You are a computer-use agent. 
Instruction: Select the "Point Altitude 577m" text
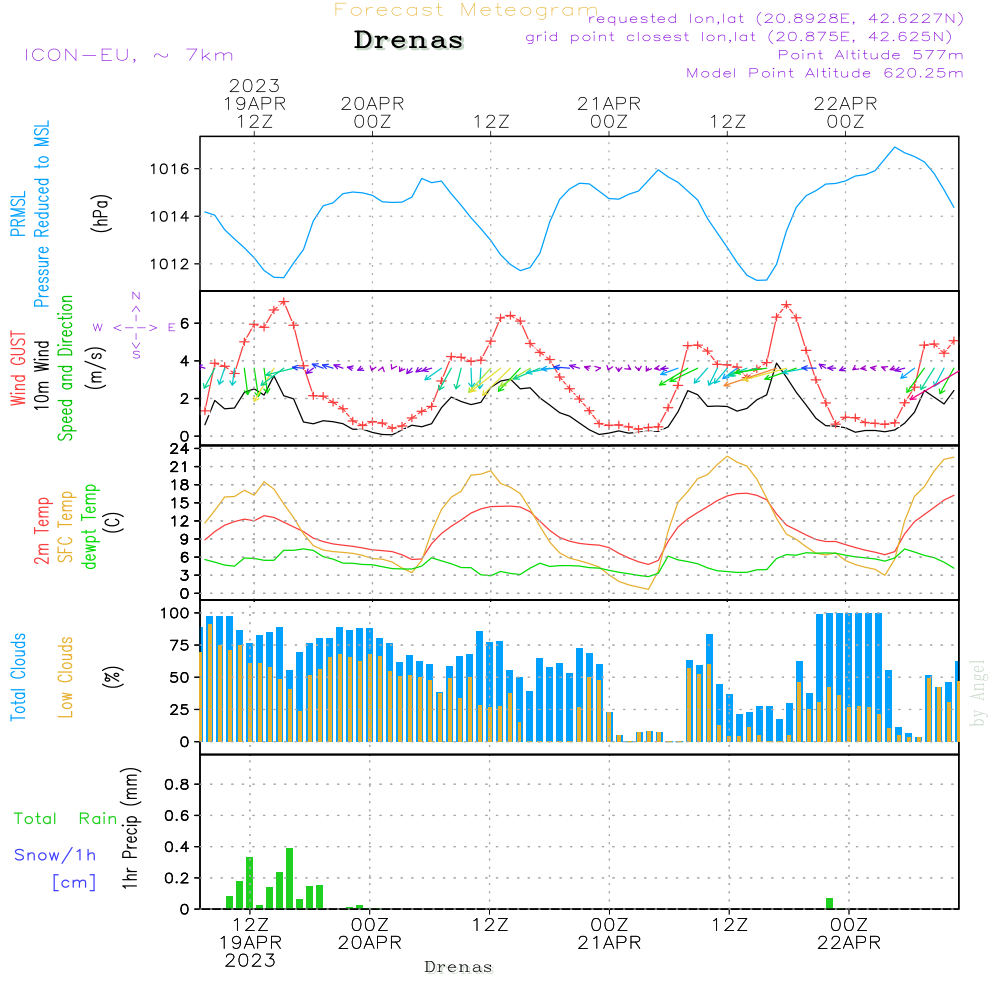[870, 55]
